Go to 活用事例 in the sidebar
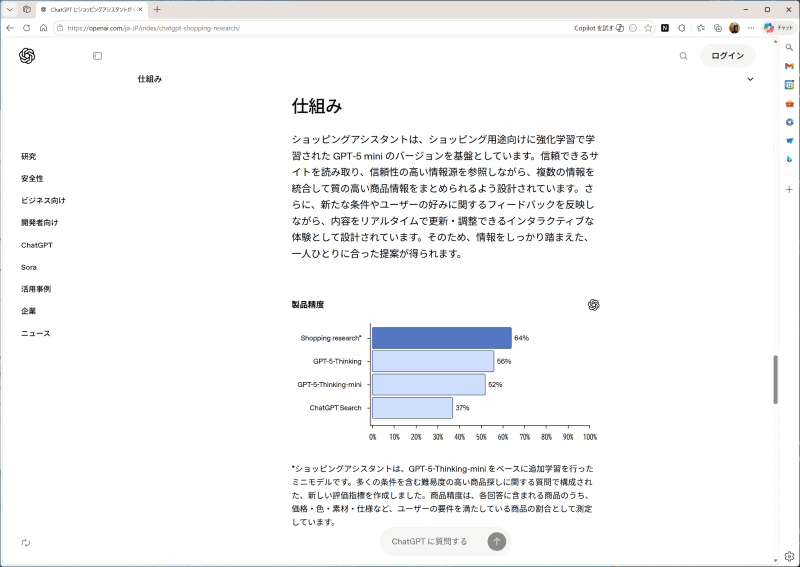This screenshot has width=800, height=567. (x=36, y=289)
